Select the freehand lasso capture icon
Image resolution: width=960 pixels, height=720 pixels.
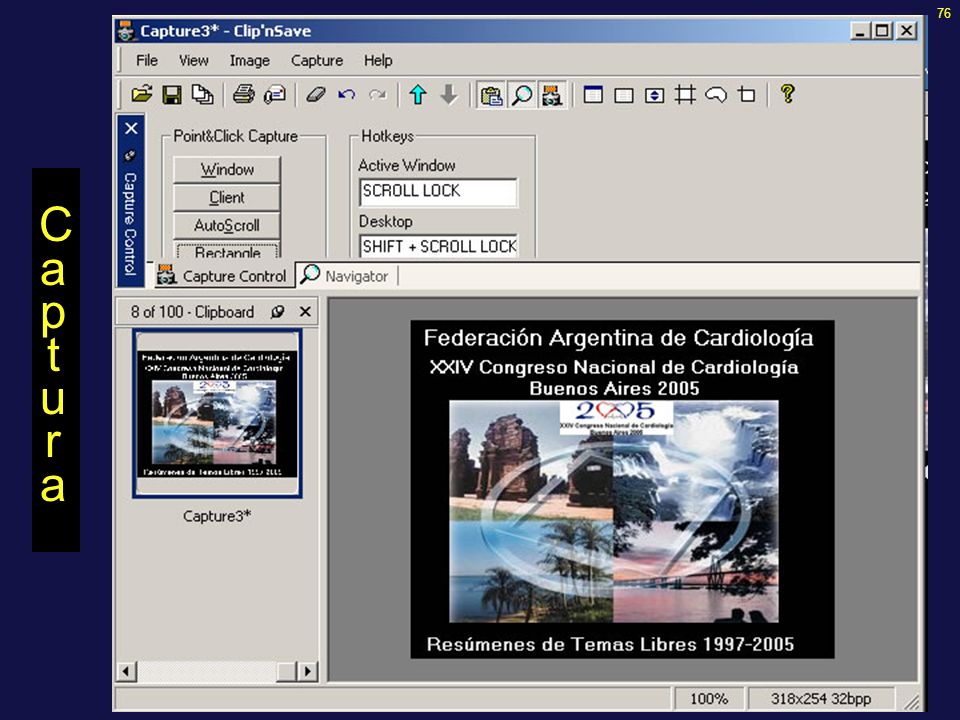(x=716, y=95)
